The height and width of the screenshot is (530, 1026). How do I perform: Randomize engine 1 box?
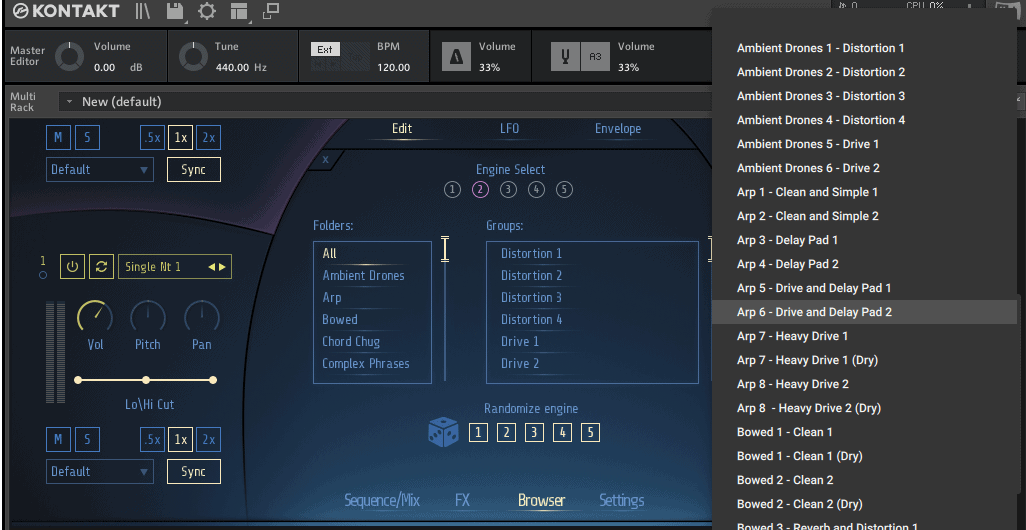(478, 433)
